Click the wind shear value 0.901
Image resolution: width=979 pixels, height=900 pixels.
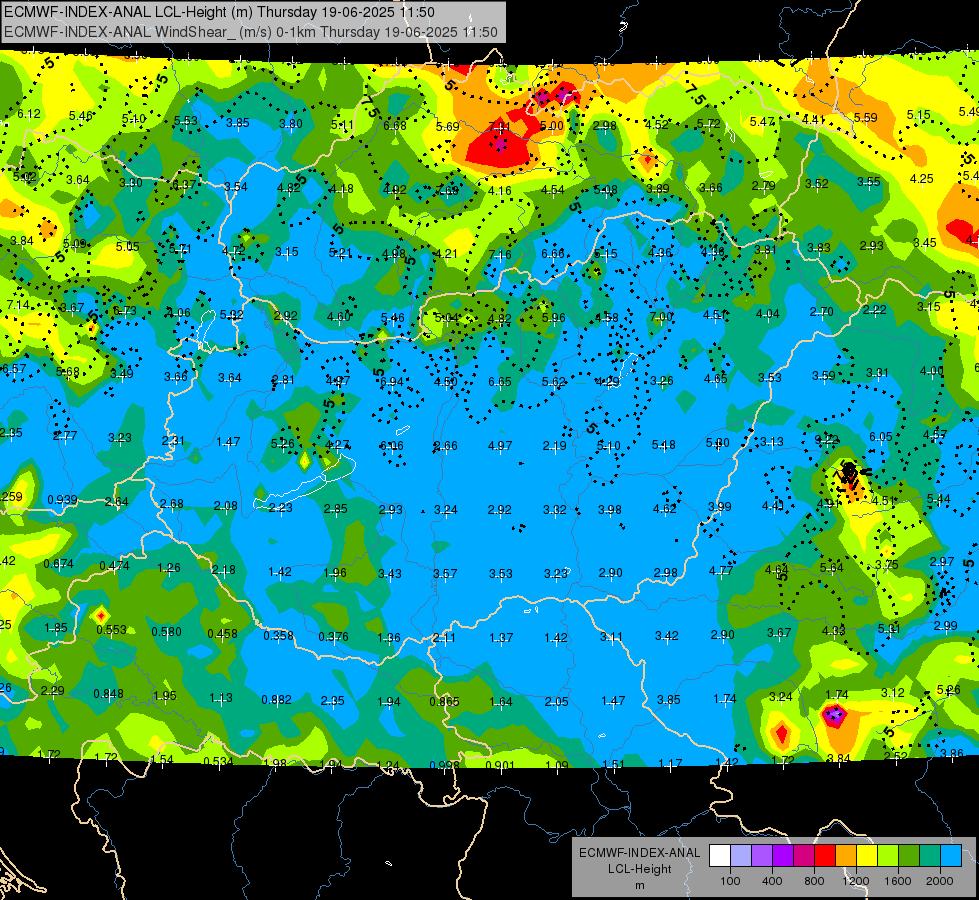pyautogui.click(x=500, y=765)
